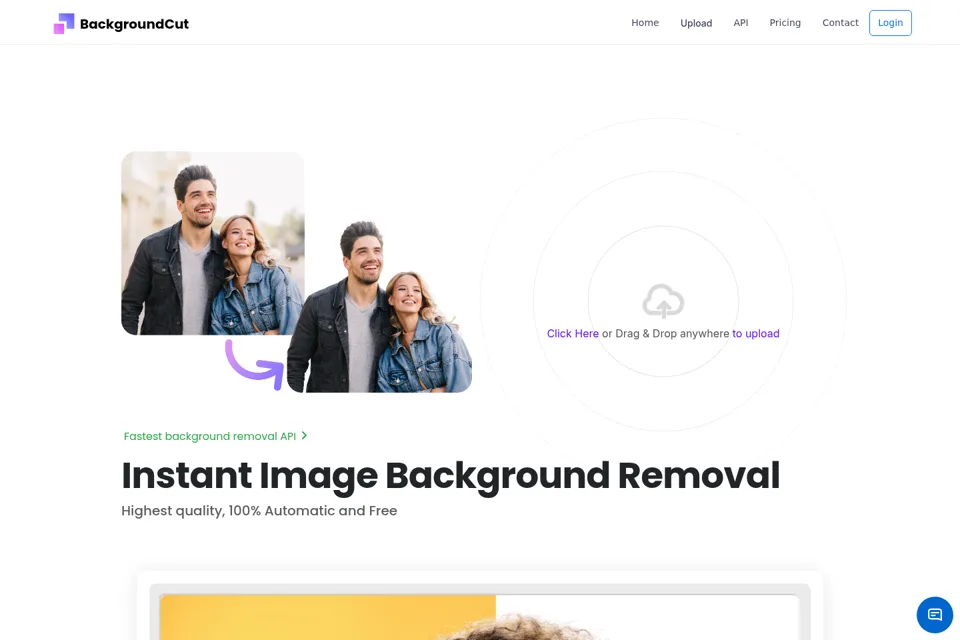Image resolution: width=960 pixels, height=640 pixels.
Task: Click the BackgroundCut logo icon
Action: [64, 23]
